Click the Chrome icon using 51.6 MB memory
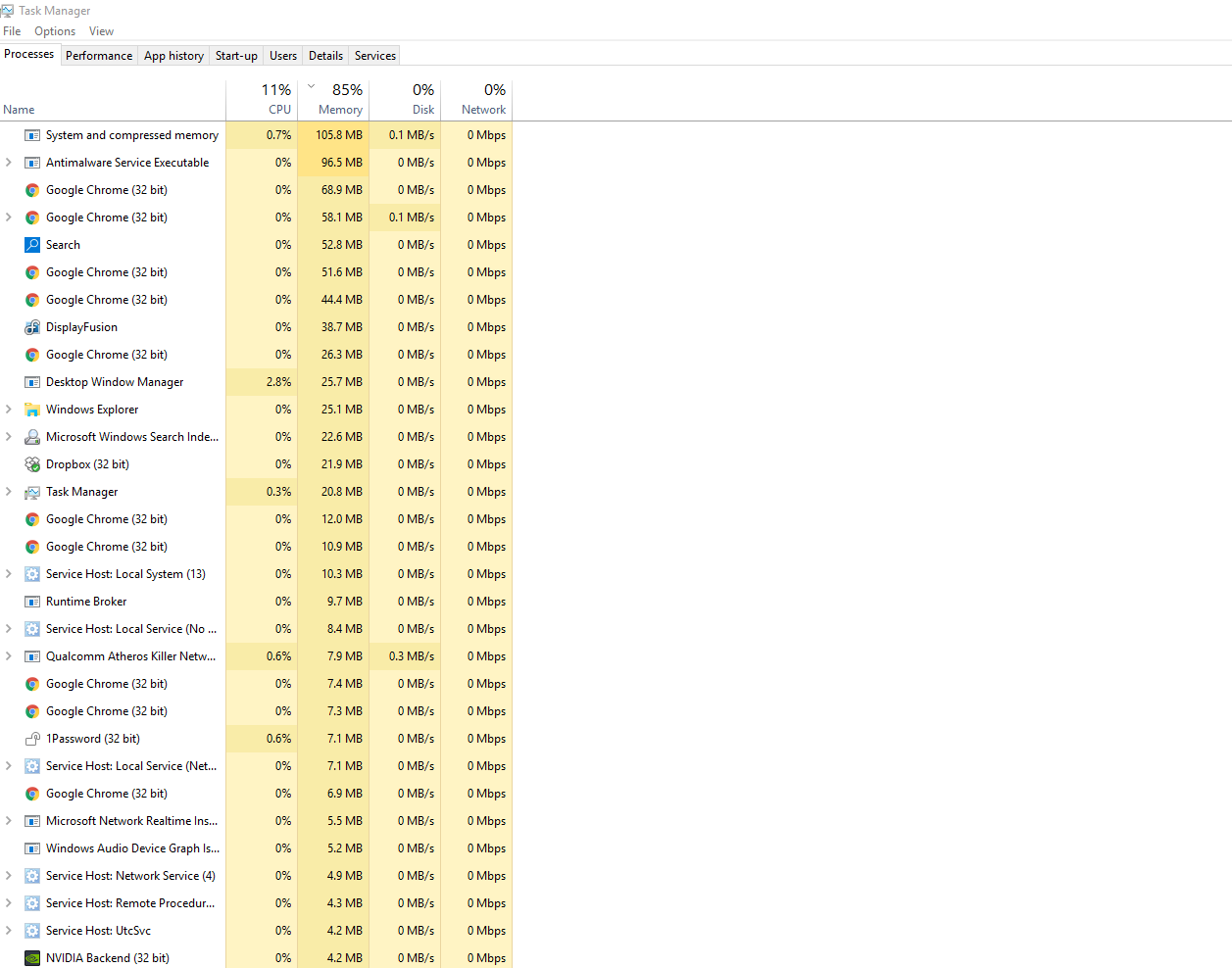This screenshot has width=1232, height=968. 32,272
